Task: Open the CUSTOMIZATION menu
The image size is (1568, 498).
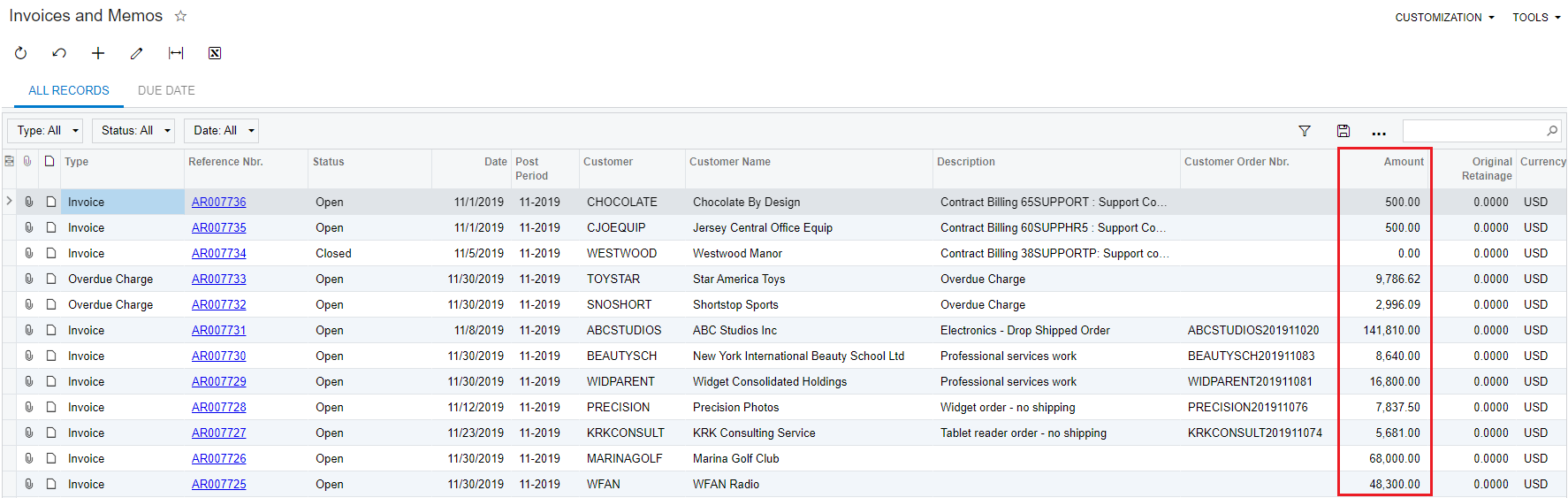Action: point(1444,18)
